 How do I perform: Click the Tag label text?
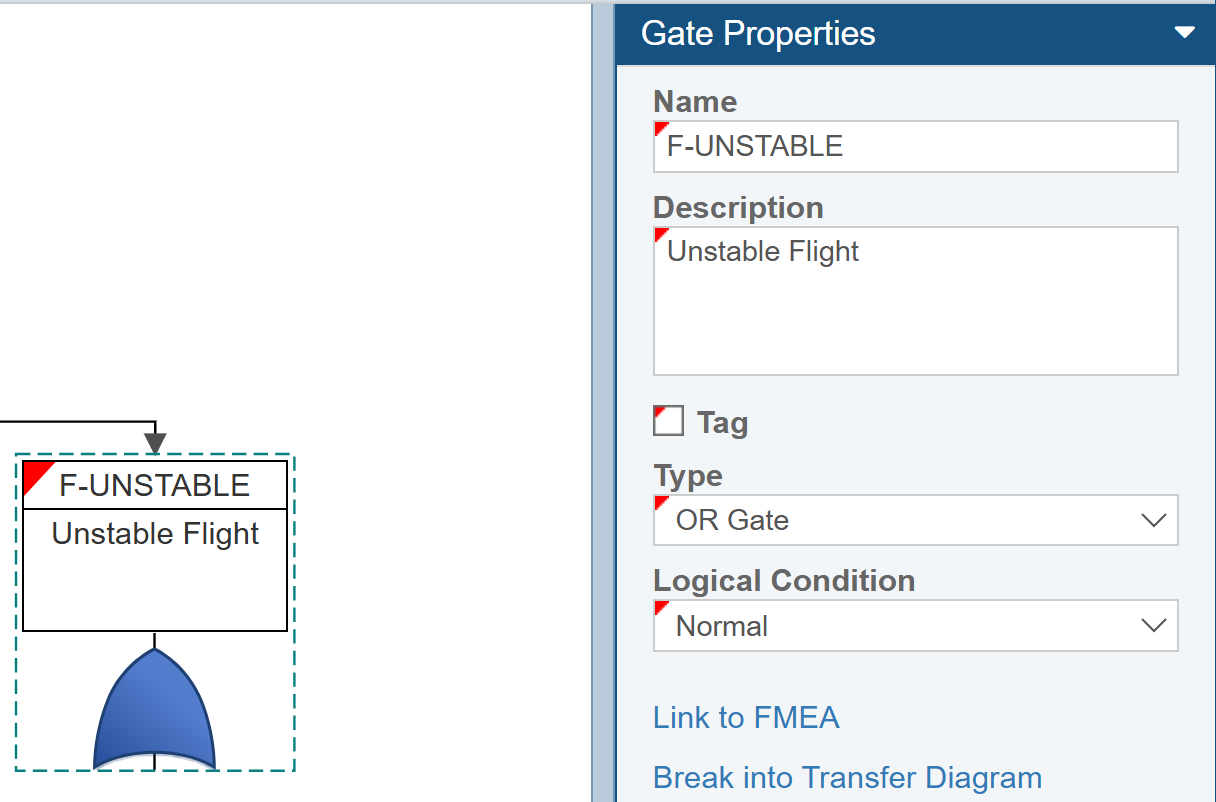[x=722, y=423]
